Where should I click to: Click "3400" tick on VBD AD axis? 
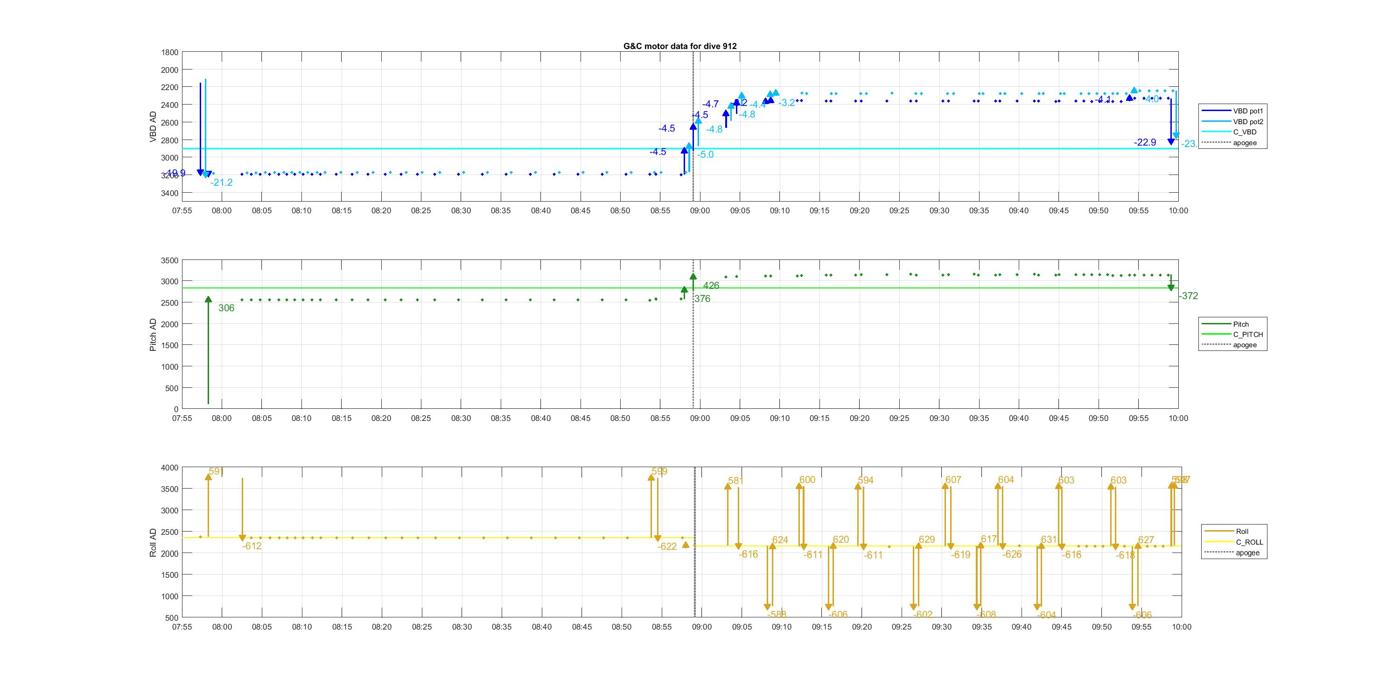point(170,193)
